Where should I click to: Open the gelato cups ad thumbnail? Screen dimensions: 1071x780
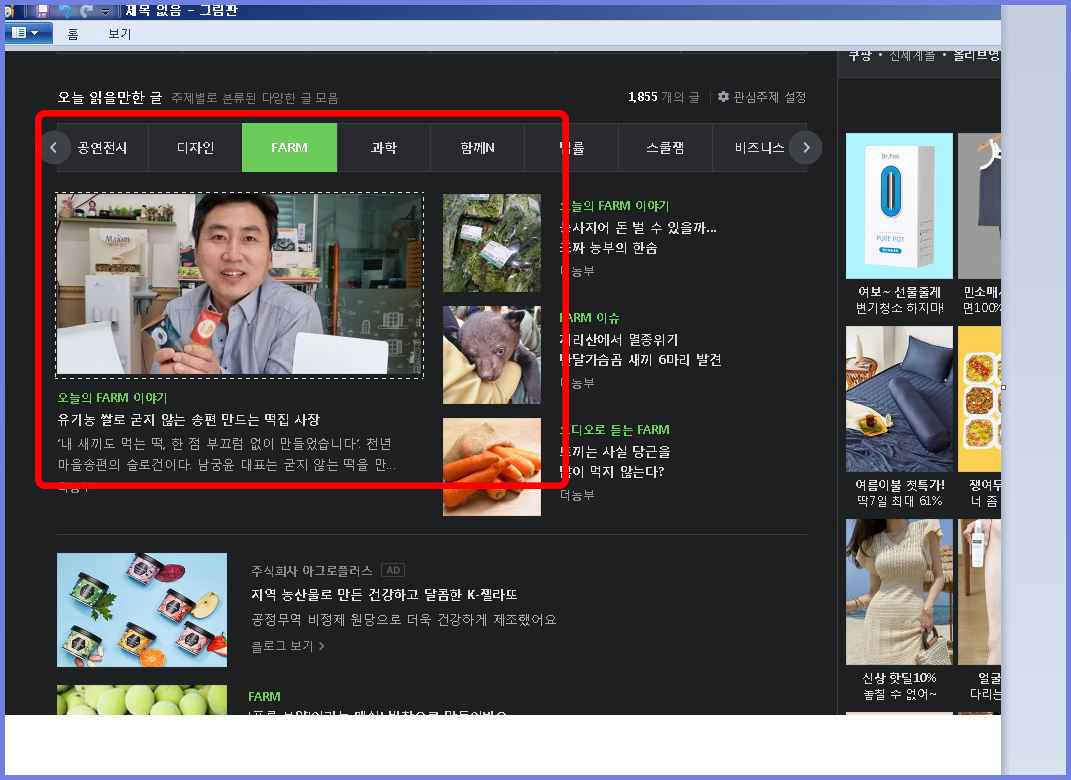click(x=142, y=610)
